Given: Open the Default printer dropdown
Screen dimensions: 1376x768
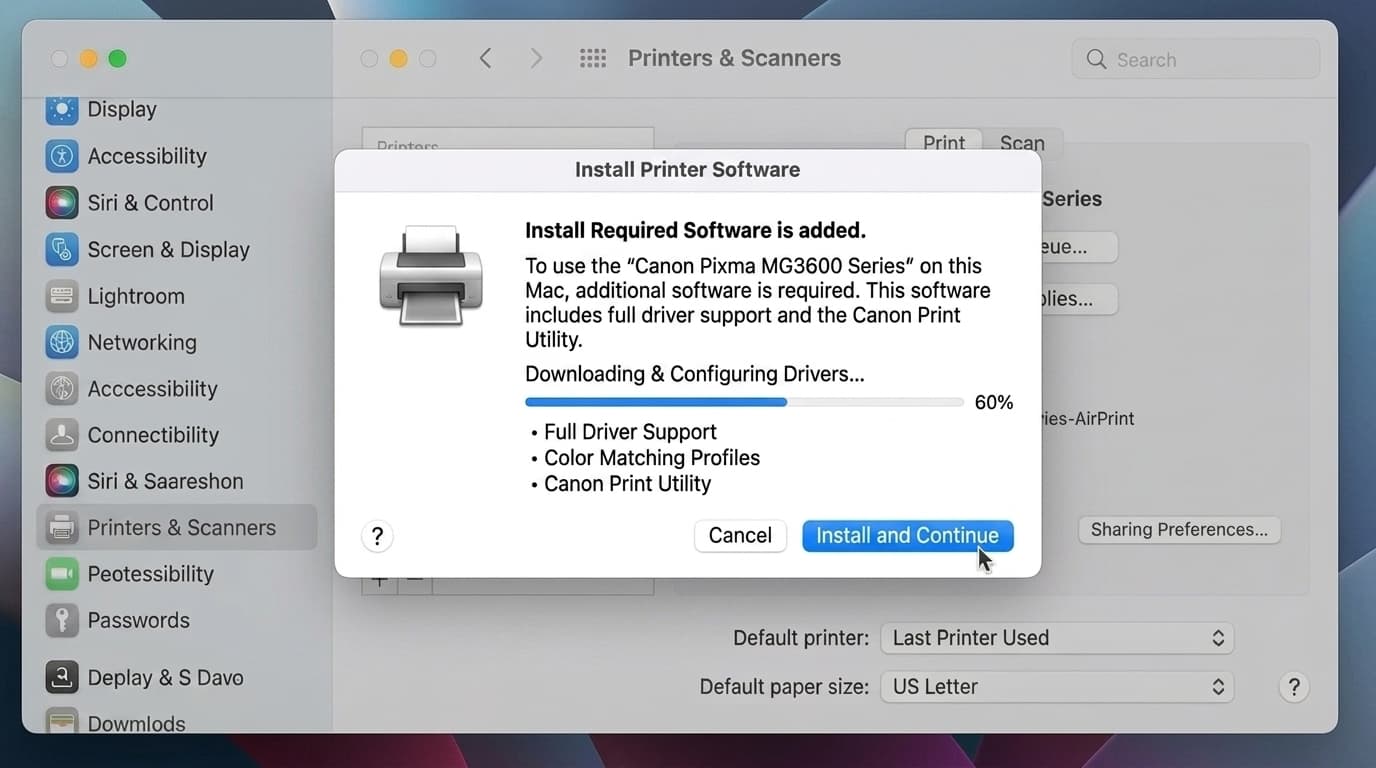Looking at the screenshot, I should tap(1057, 638).
